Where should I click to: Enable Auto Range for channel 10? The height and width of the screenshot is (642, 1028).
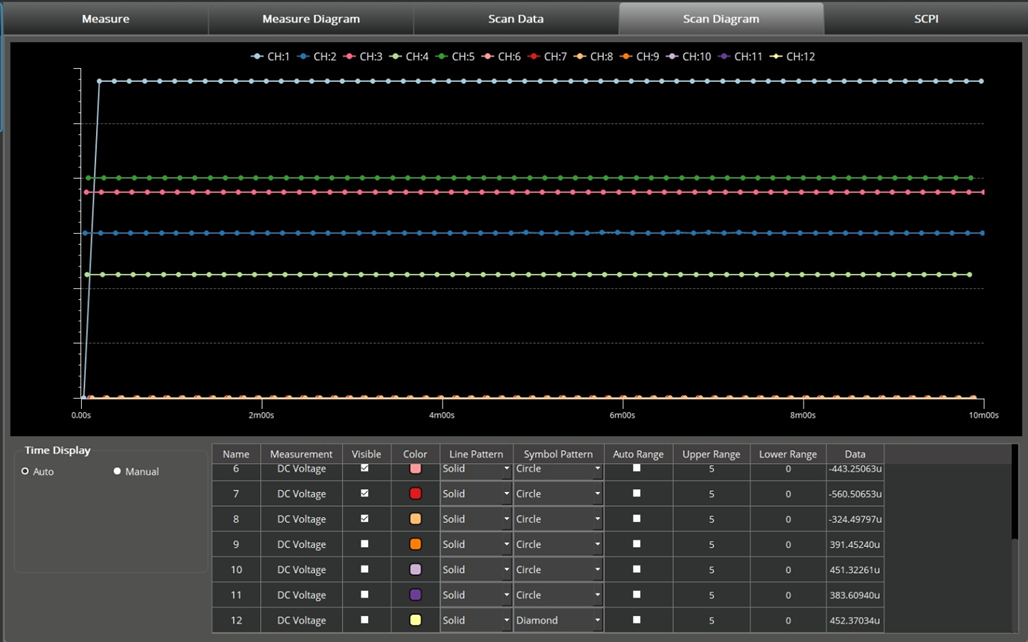coord(637,569)
